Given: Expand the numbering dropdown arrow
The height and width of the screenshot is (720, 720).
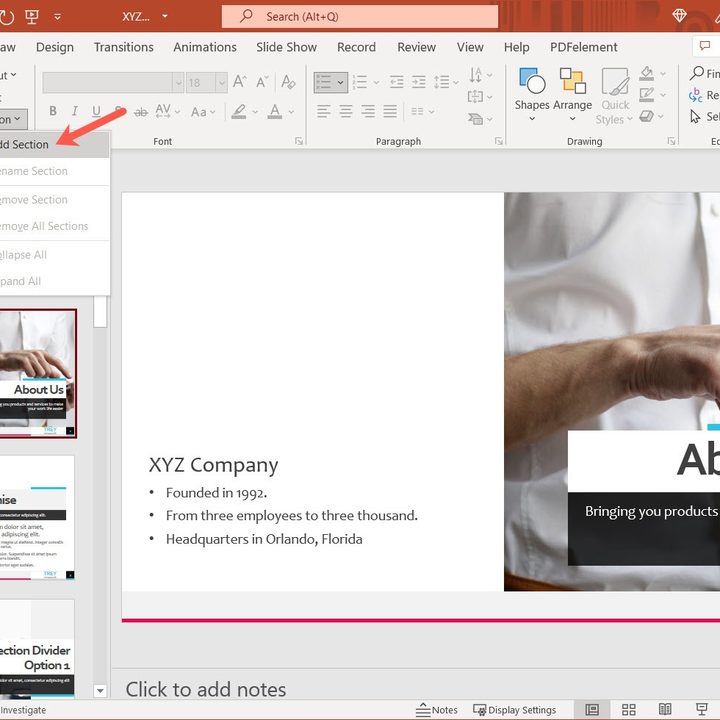Looking at the screenshot, I should tap(377, 83).
